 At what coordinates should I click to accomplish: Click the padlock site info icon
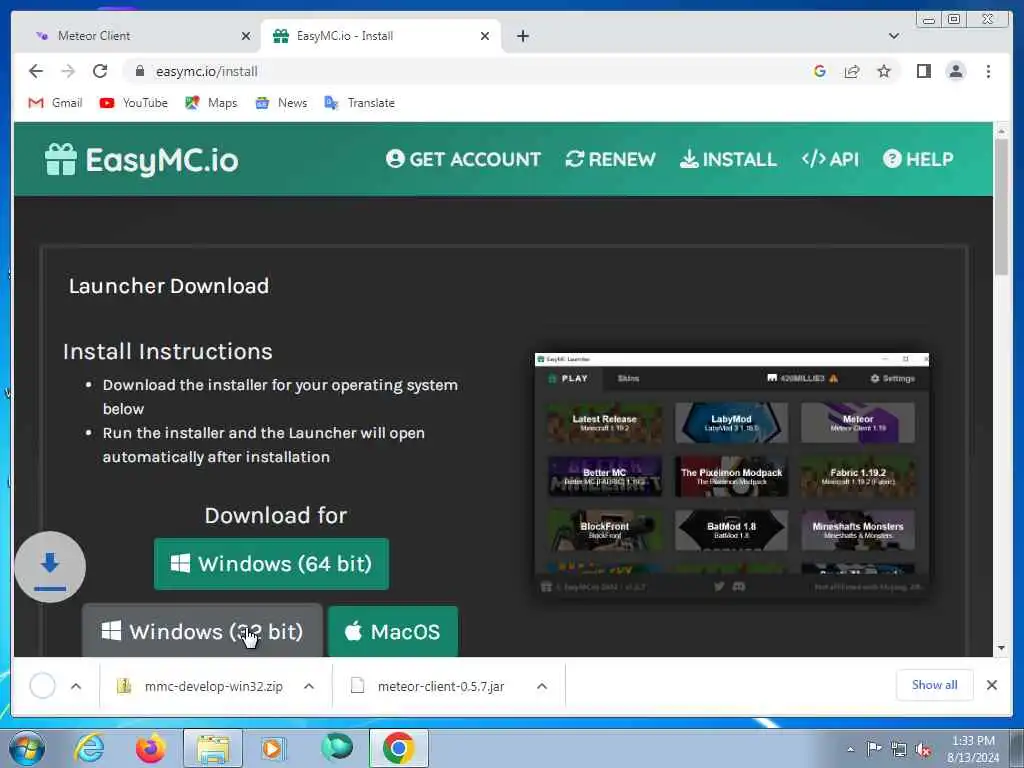tap(139, 71)
